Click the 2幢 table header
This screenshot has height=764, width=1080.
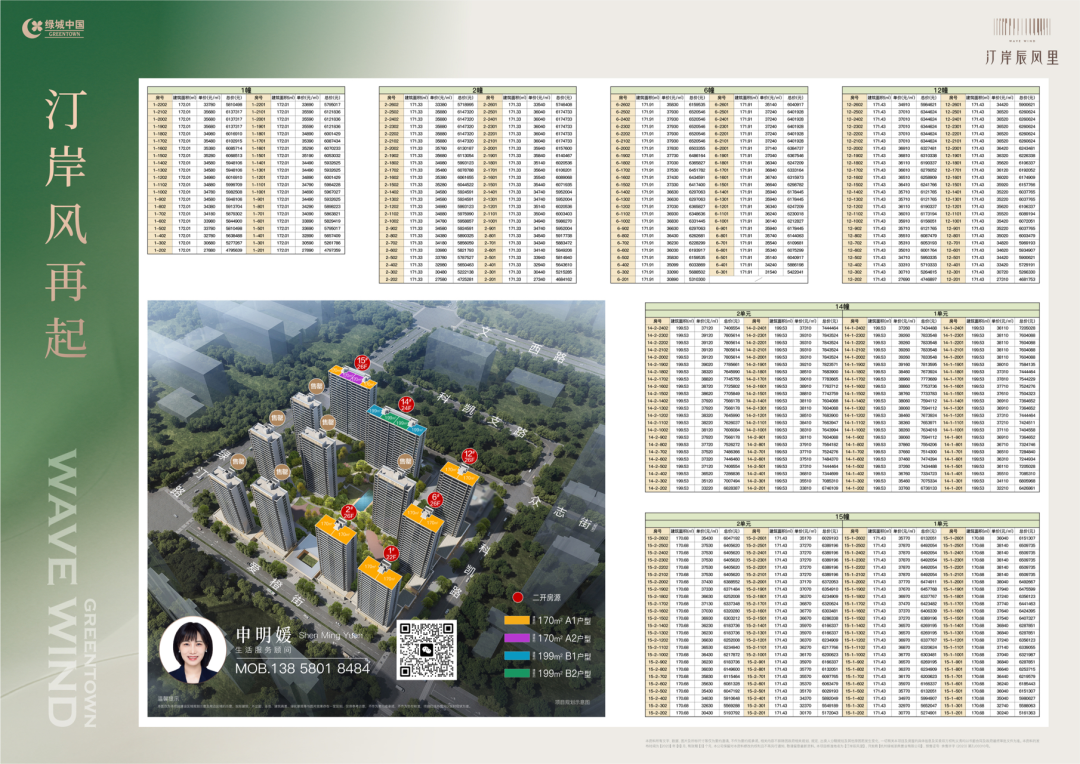click(477, 90)
